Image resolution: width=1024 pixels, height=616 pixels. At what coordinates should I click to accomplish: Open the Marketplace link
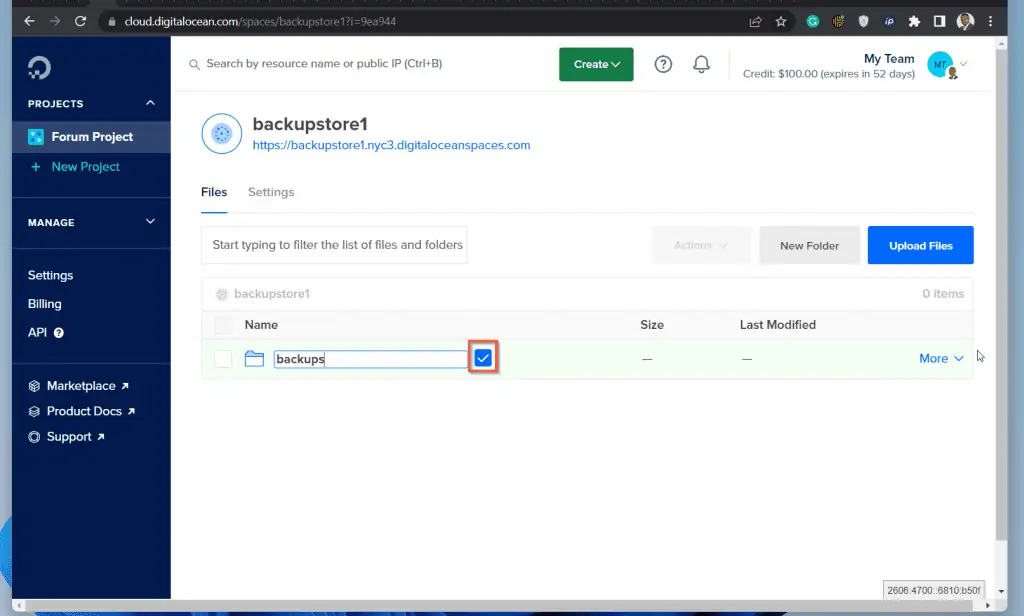point(81,386)
